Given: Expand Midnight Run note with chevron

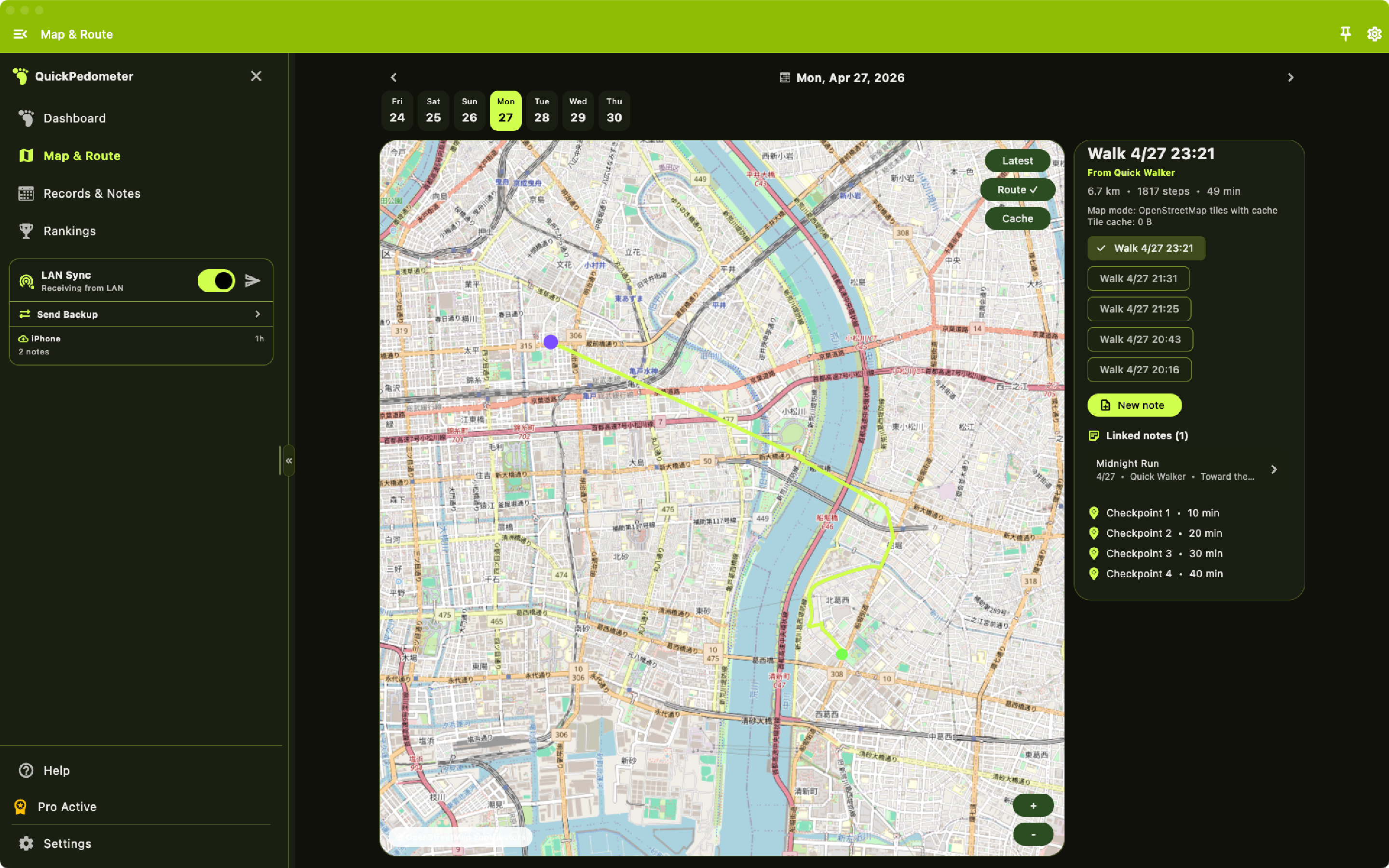Looking at the screenshot, I should (1274, 470).
